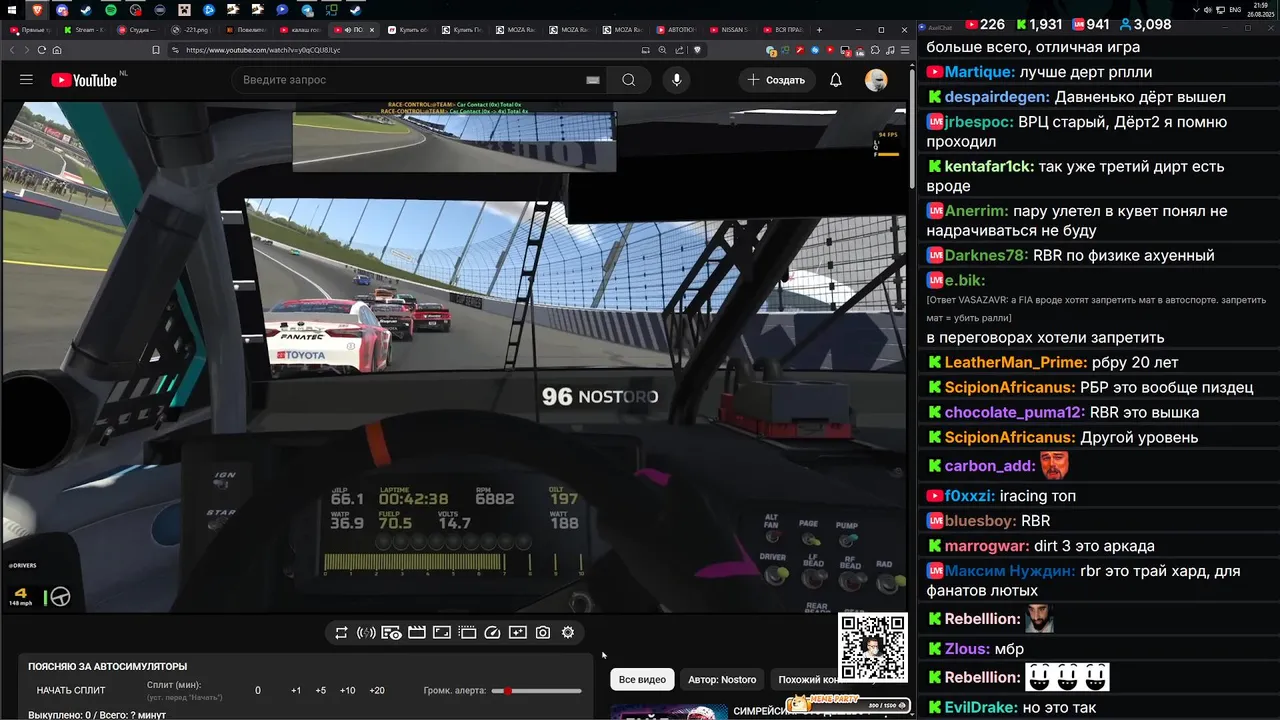Click the magnifier search button
This screenshot has width=1280, height=720.
(628, 80)
